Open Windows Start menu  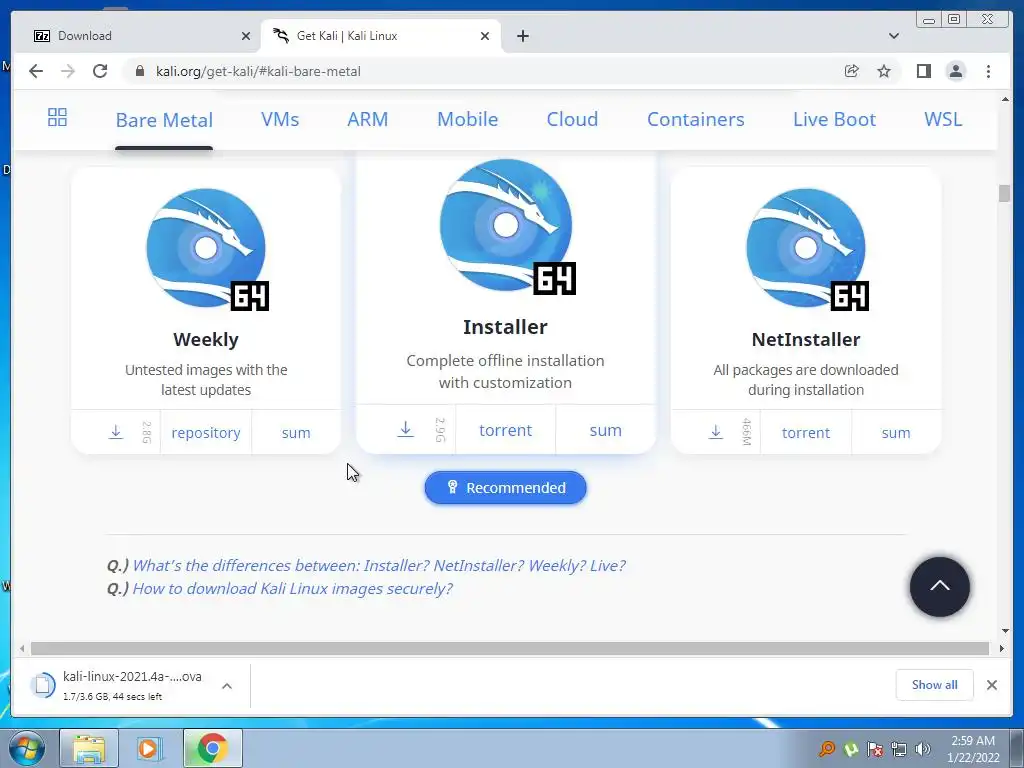tap(26, 748)
